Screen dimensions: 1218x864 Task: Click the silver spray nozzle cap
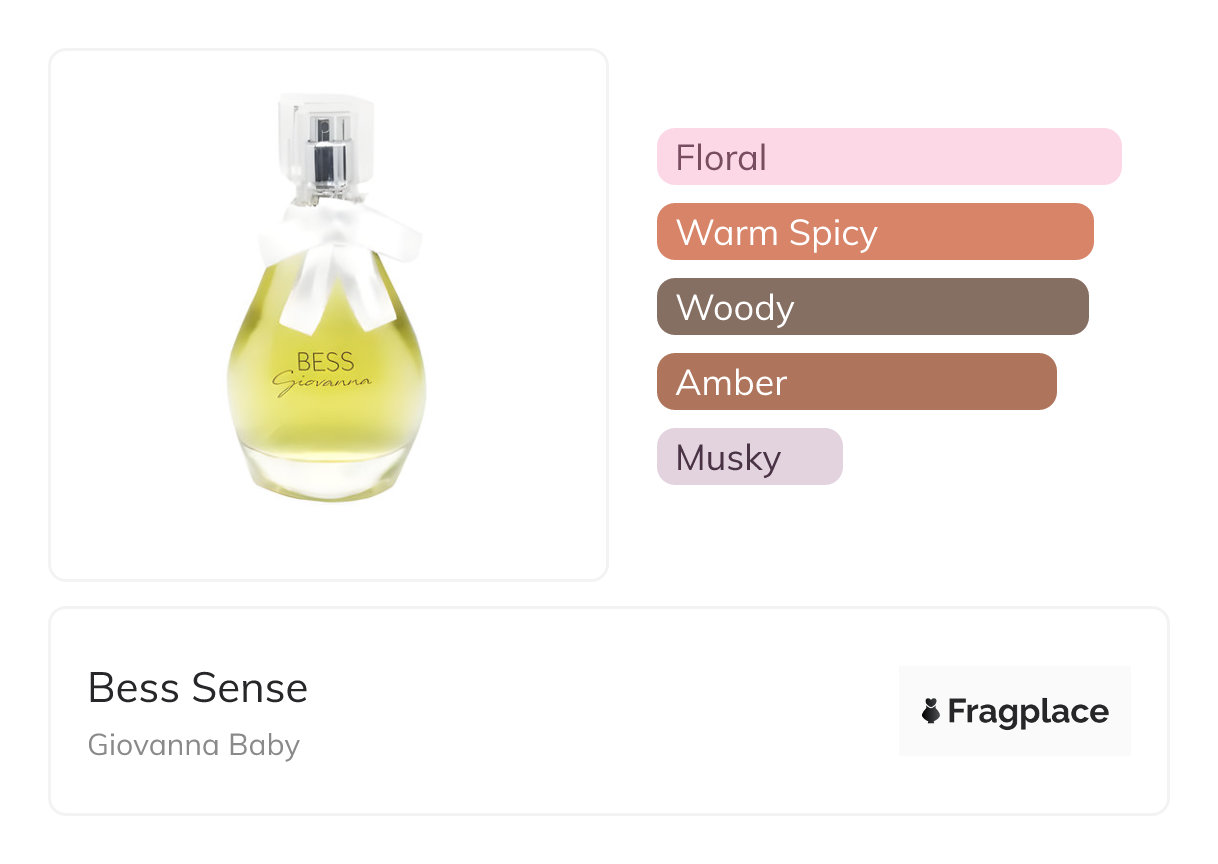click(x=327, y=150)
